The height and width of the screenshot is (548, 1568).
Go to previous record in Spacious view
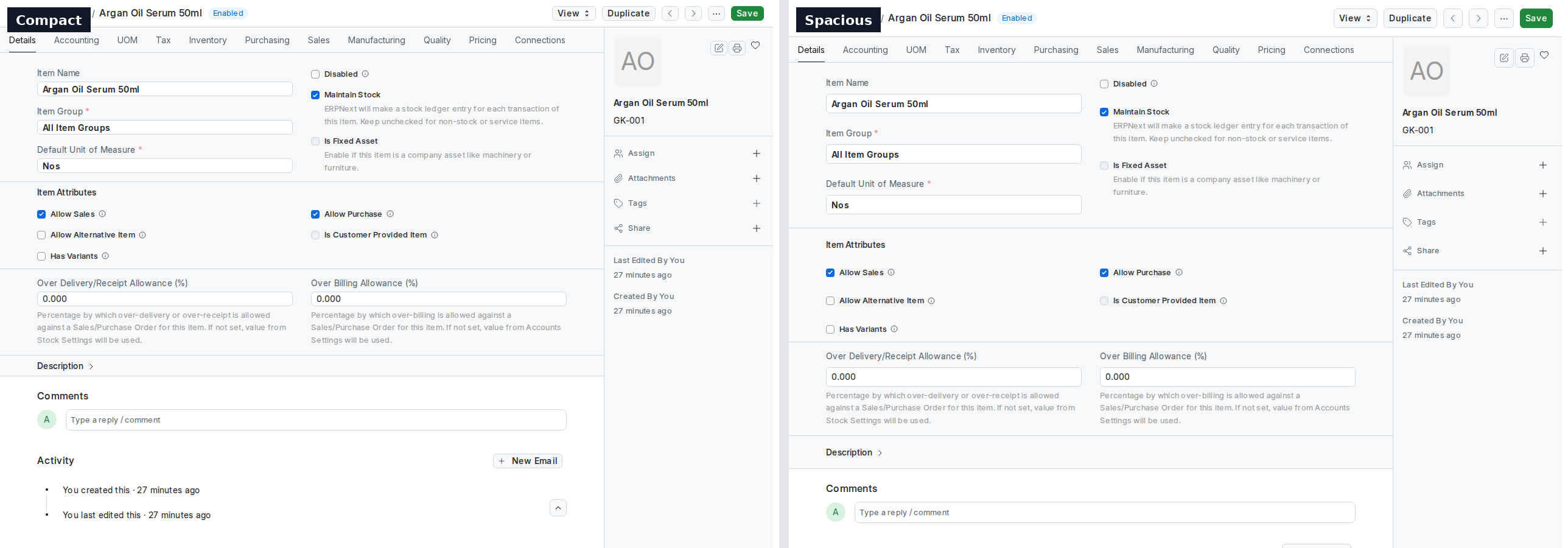[1453, 18]
